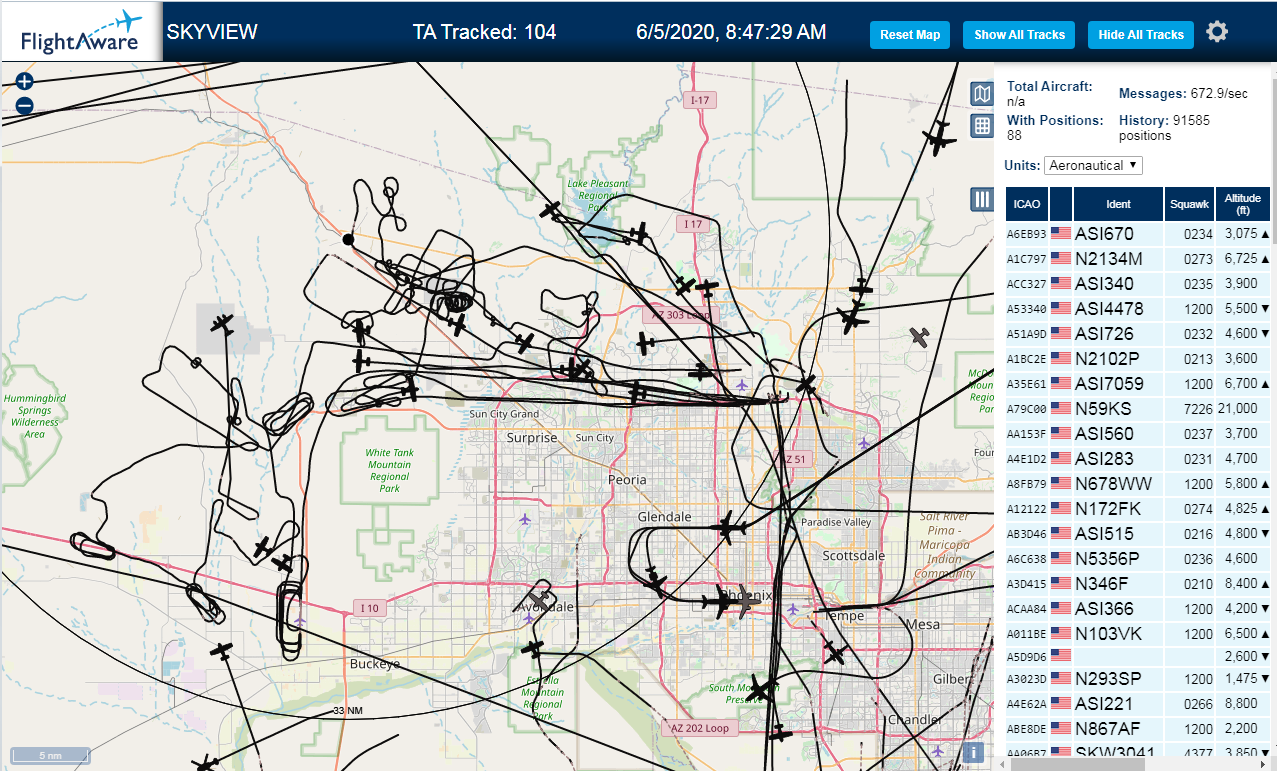This screenshot has width=1277, height=771.
Task: Sort table by Ident column
Action: click(1119, 204)
